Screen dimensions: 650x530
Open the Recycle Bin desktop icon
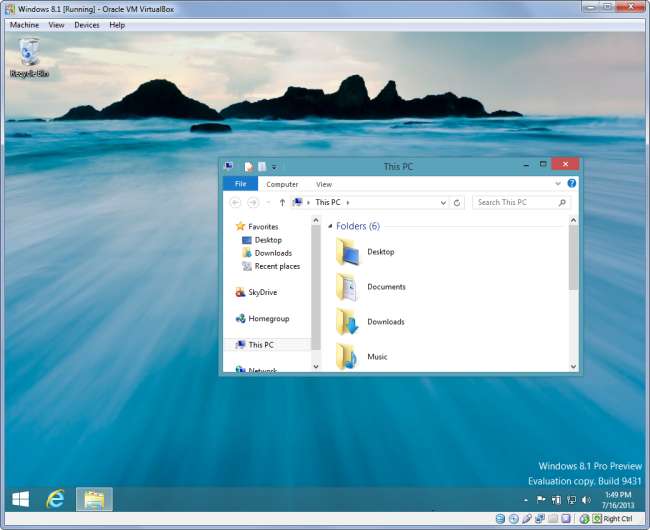[29, 57]
